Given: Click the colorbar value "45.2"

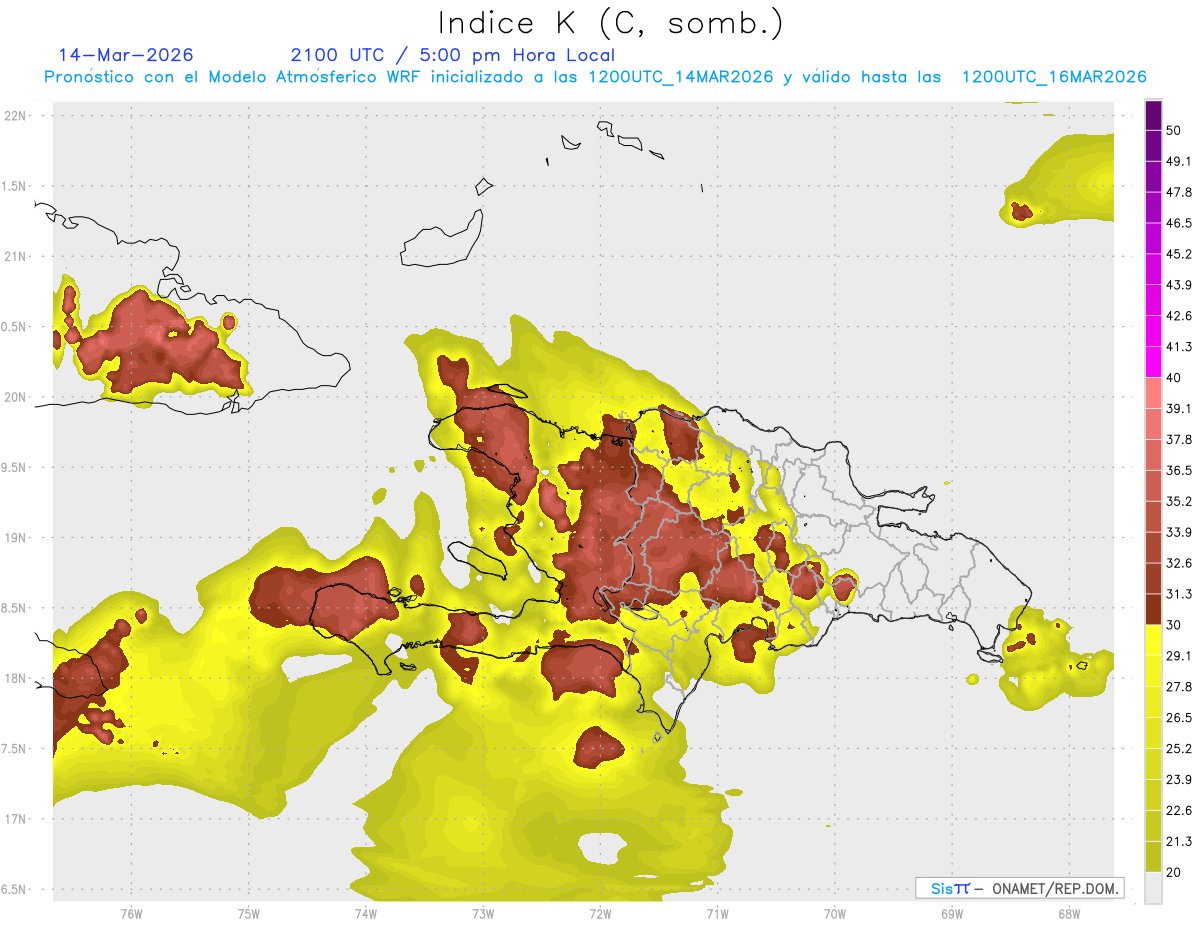Looking at the screenshot, I should coord(1179,254).
